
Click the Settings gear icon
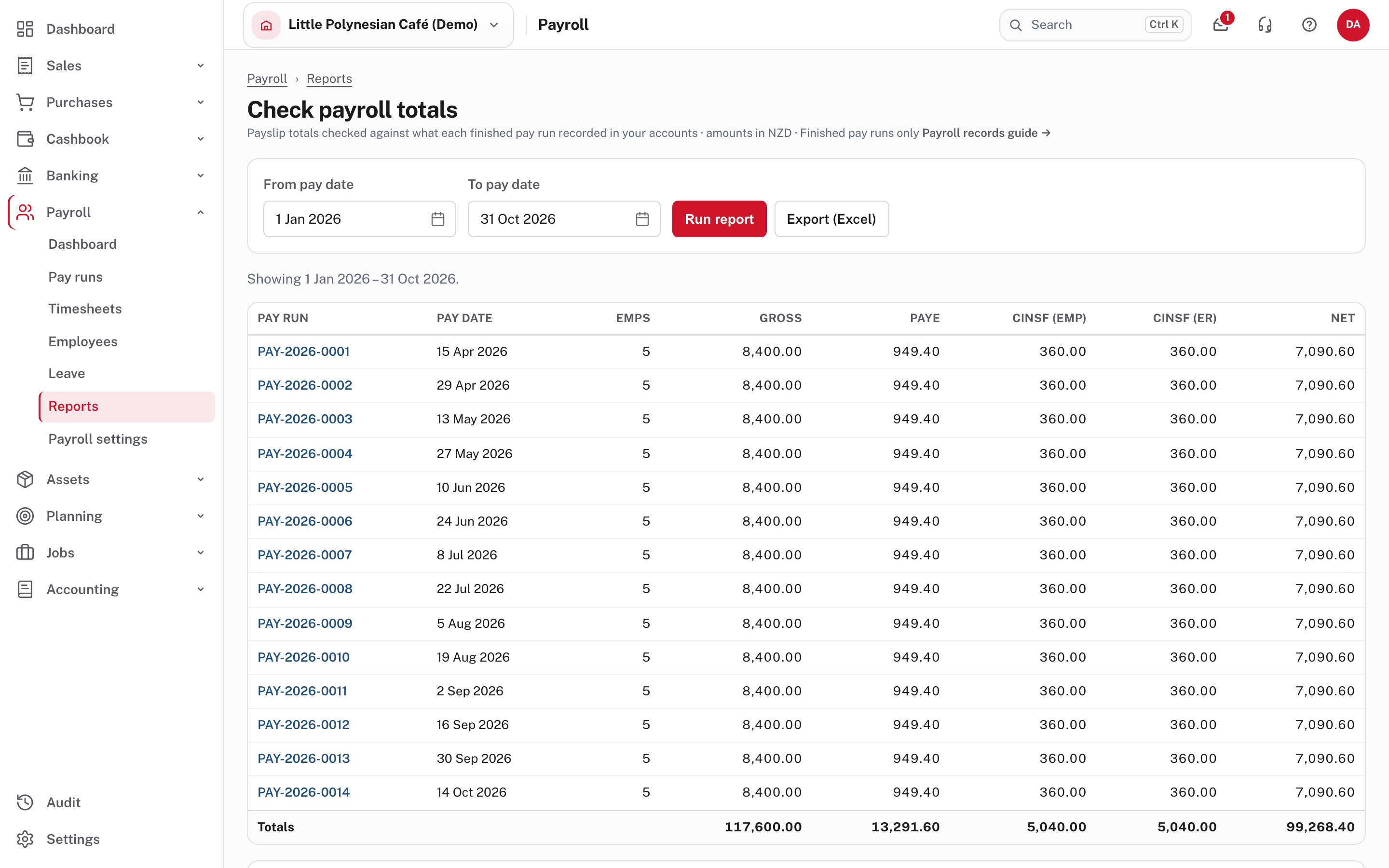pos(25,839)
